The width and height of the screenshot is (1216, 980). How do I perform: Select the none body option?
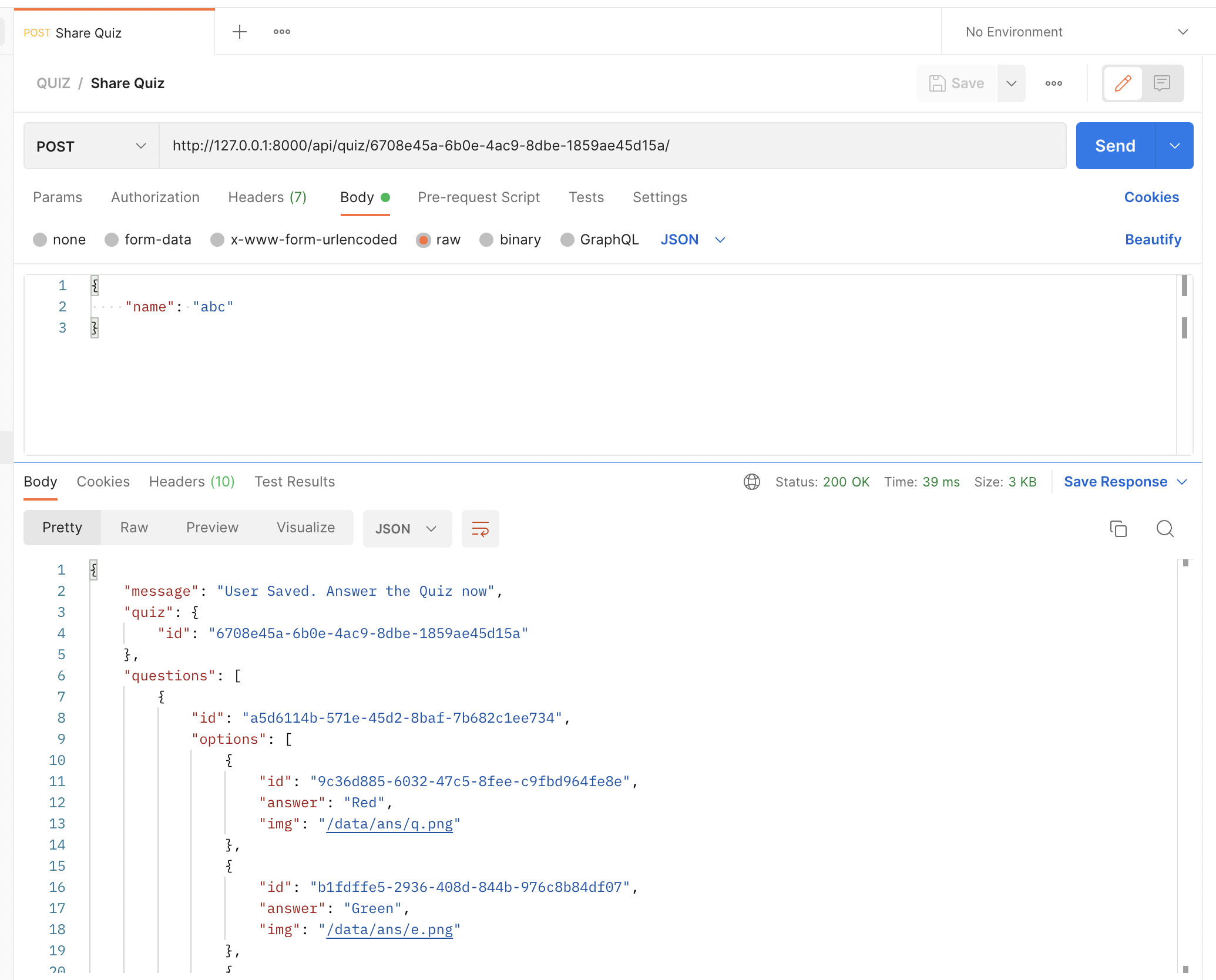coord(40,240)
